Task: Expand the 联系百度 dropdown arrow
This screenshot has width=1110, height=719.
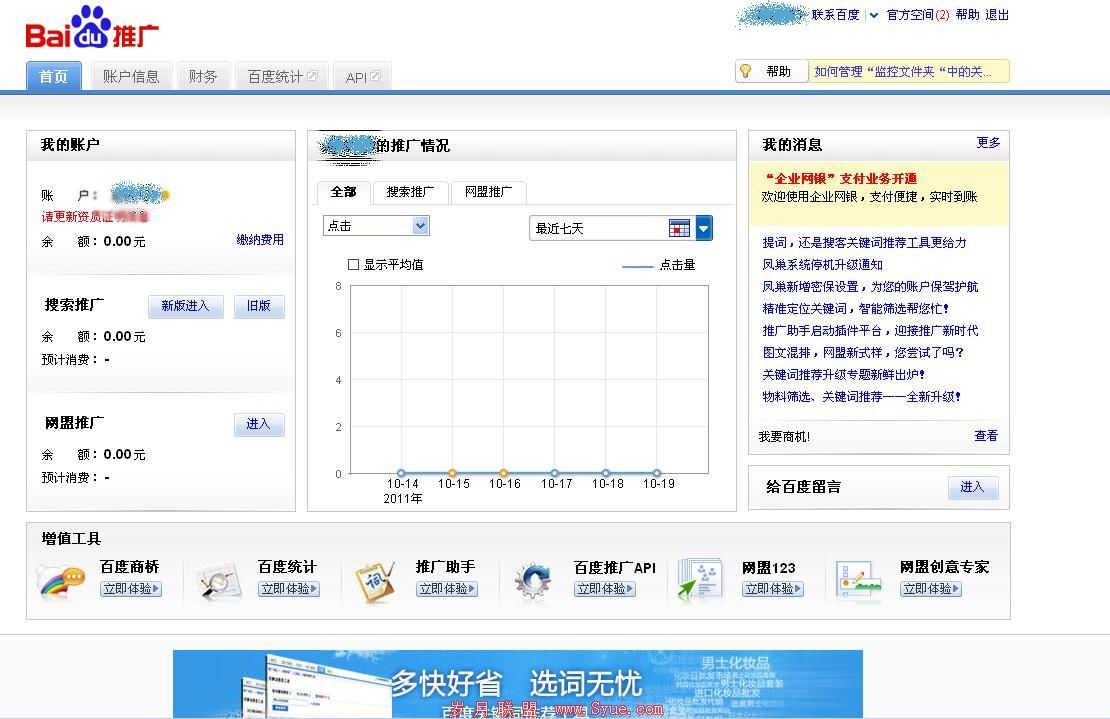Action: (x=873, y=15)
